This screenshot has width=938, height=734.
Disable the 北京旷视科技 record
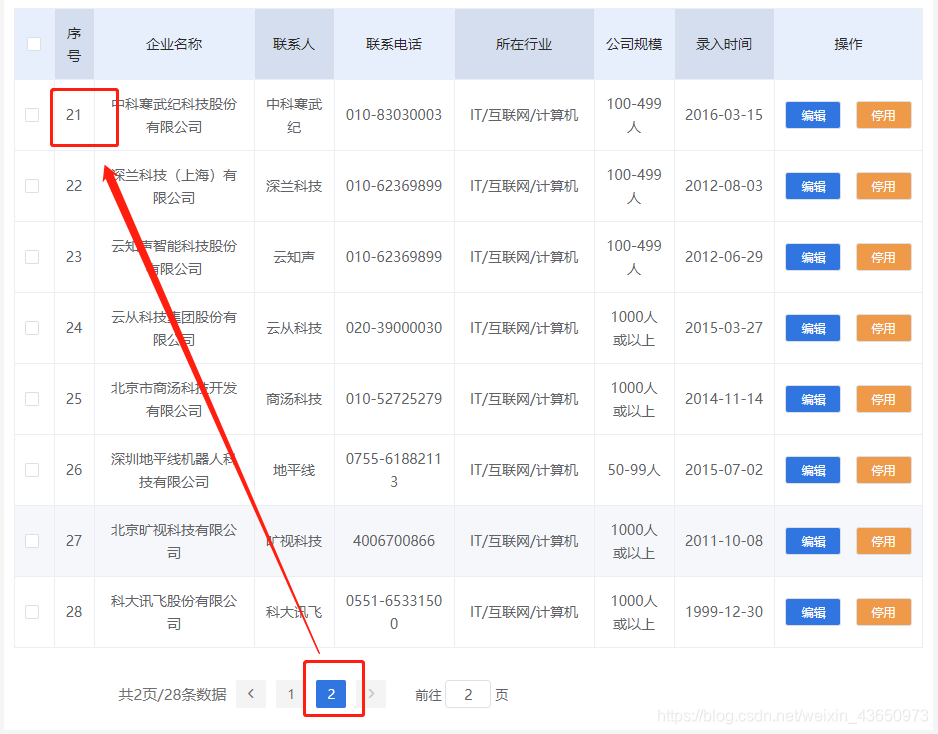point(883,540)
